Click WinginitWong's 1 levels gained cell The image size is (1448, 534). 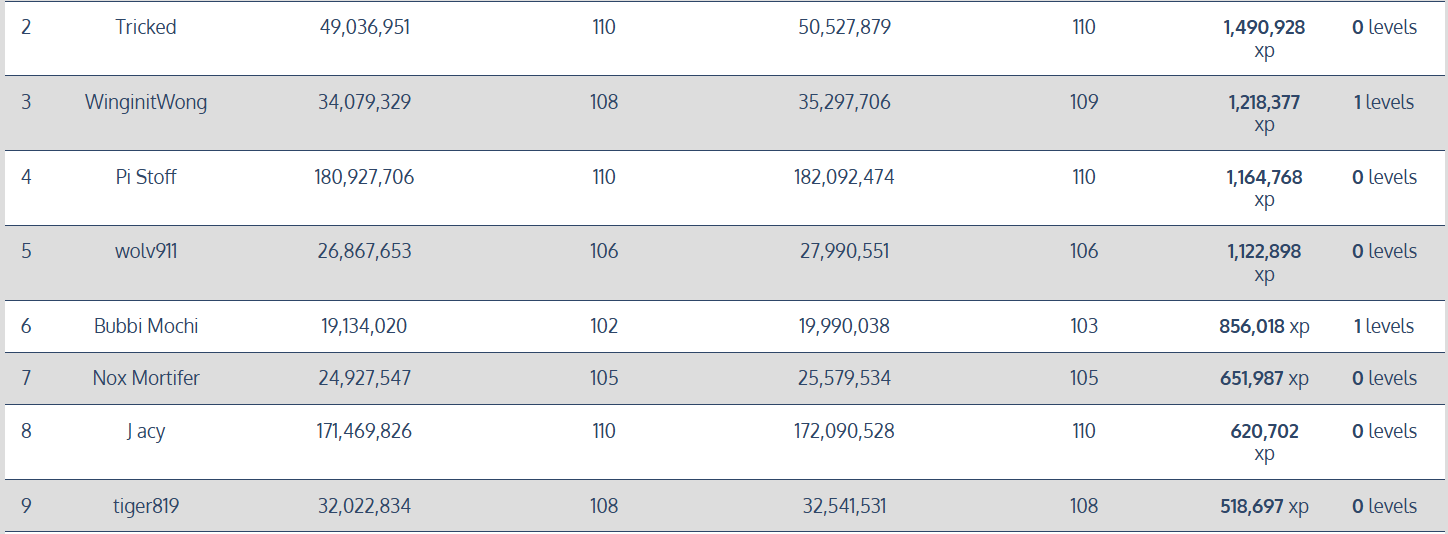[1384, 102]
